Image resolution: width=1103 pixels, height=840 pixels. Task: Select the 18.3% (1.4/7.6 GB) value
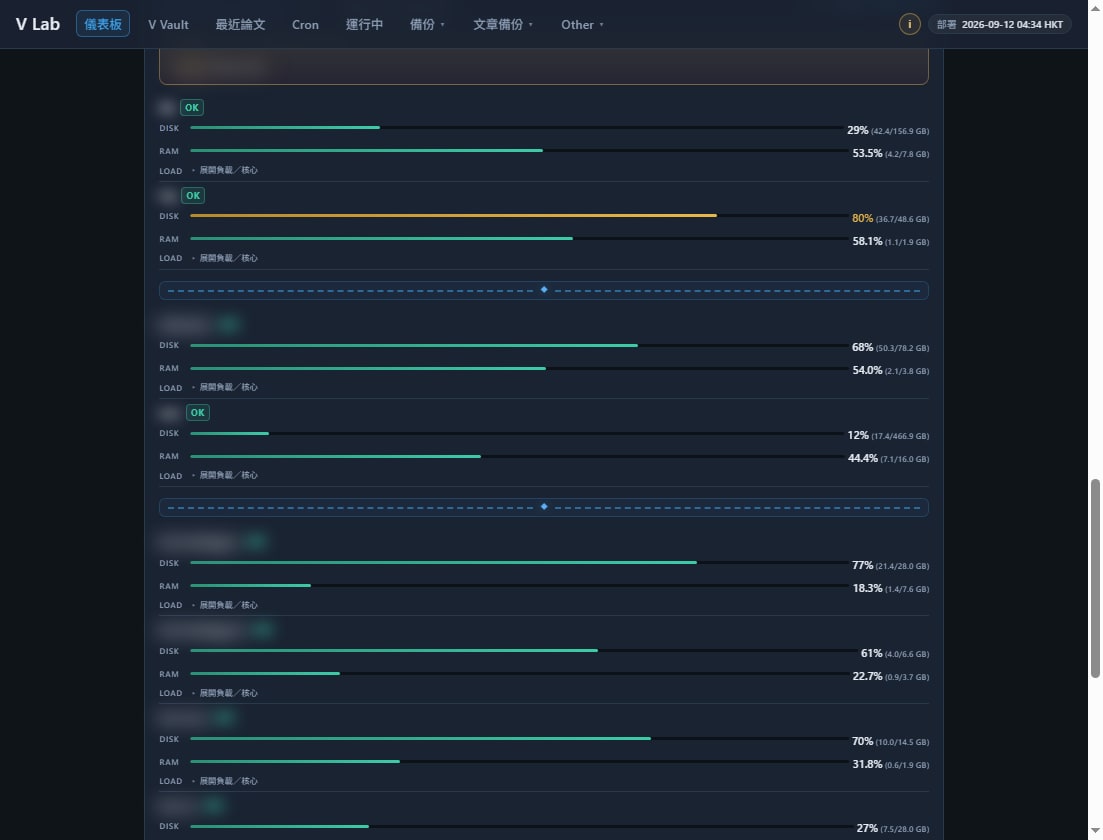click(891, 588)
